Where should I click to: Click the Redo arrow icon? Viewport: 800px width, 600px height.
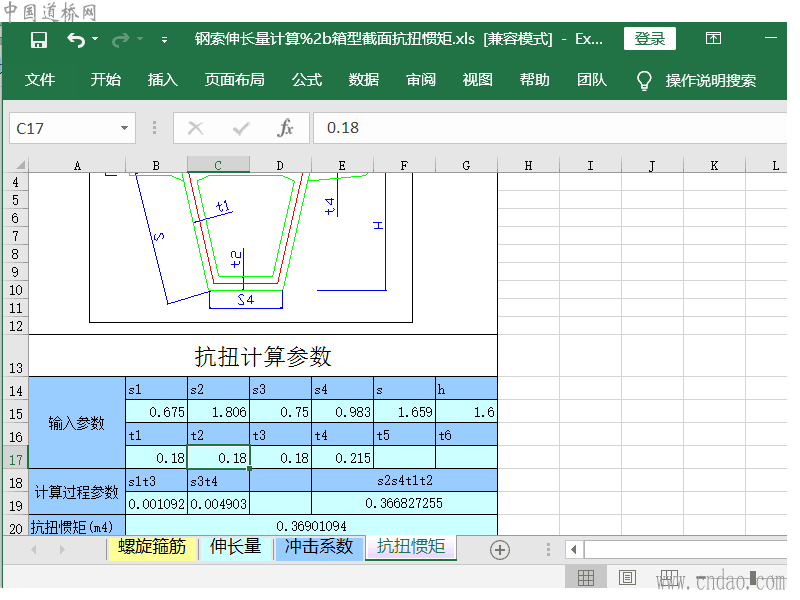coord(120,39)
